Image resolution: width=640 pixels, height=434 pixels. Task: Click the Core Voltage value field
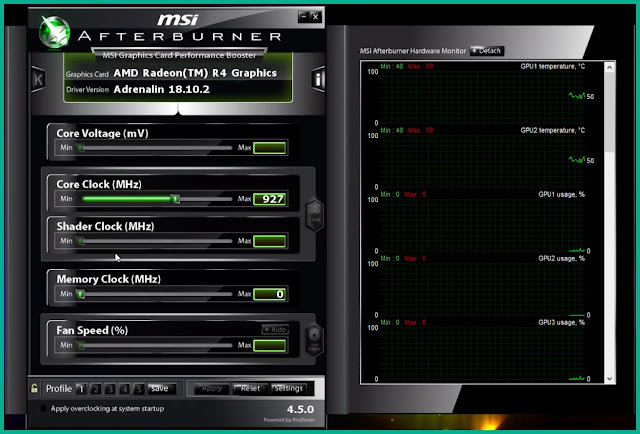pos(270,148)
